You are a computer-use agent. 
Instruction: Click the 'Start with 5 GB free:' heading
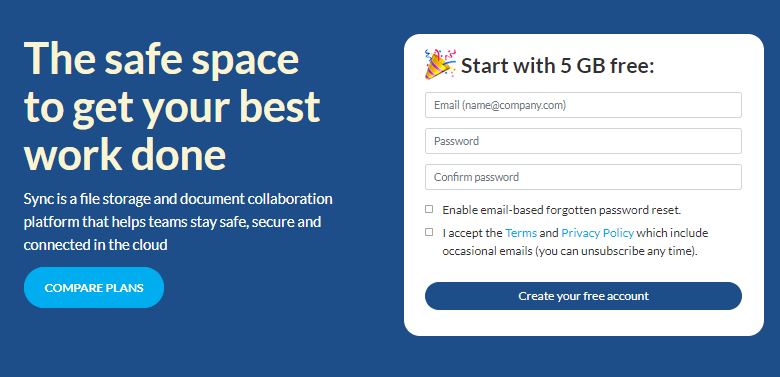(557, 66)
